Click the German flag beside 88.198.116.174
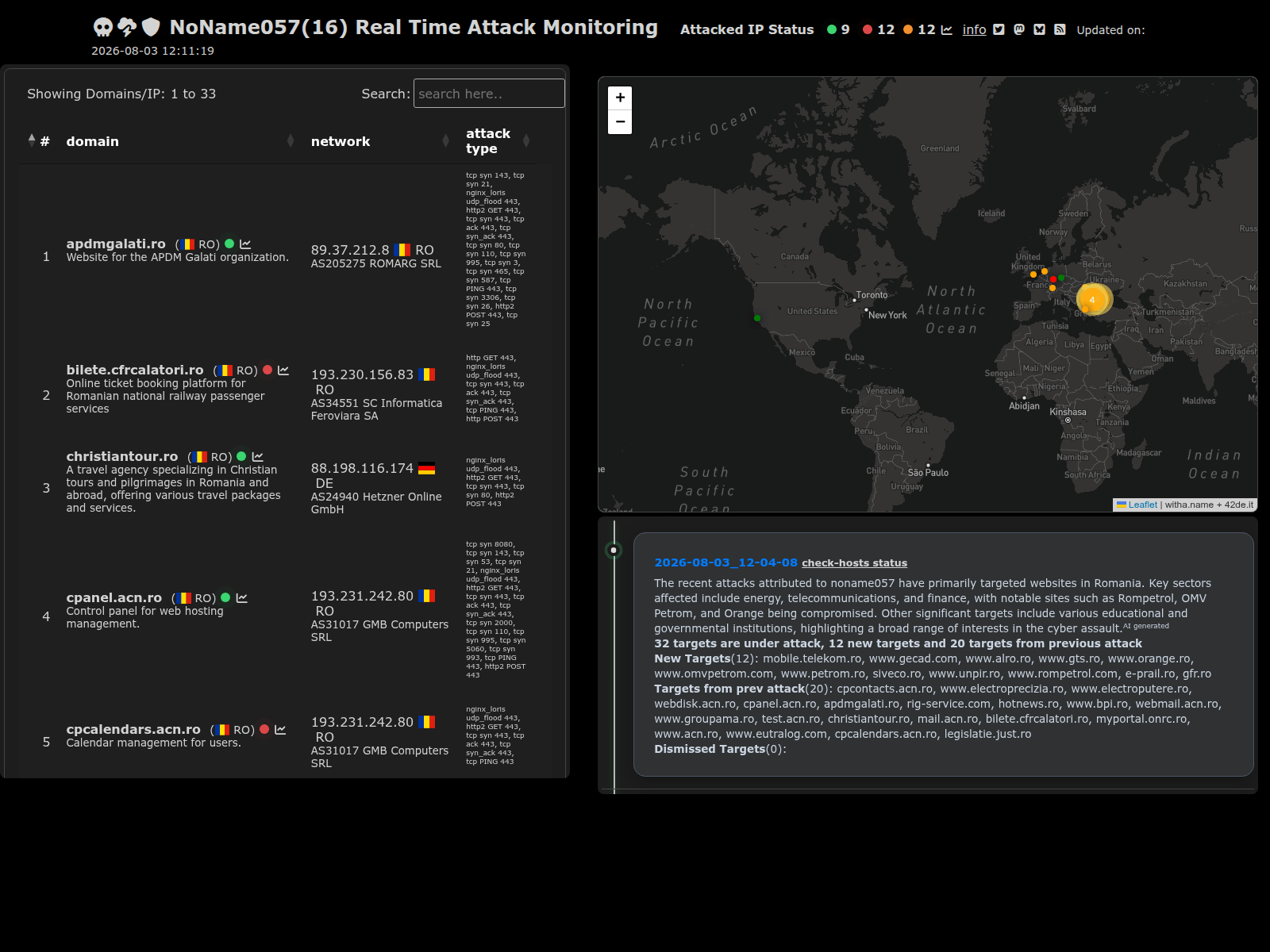 427,468
